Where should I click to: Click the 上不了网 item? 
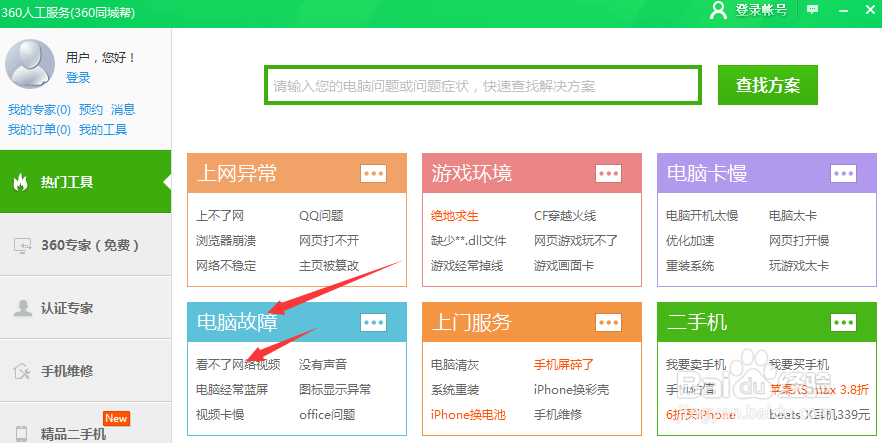219,215
